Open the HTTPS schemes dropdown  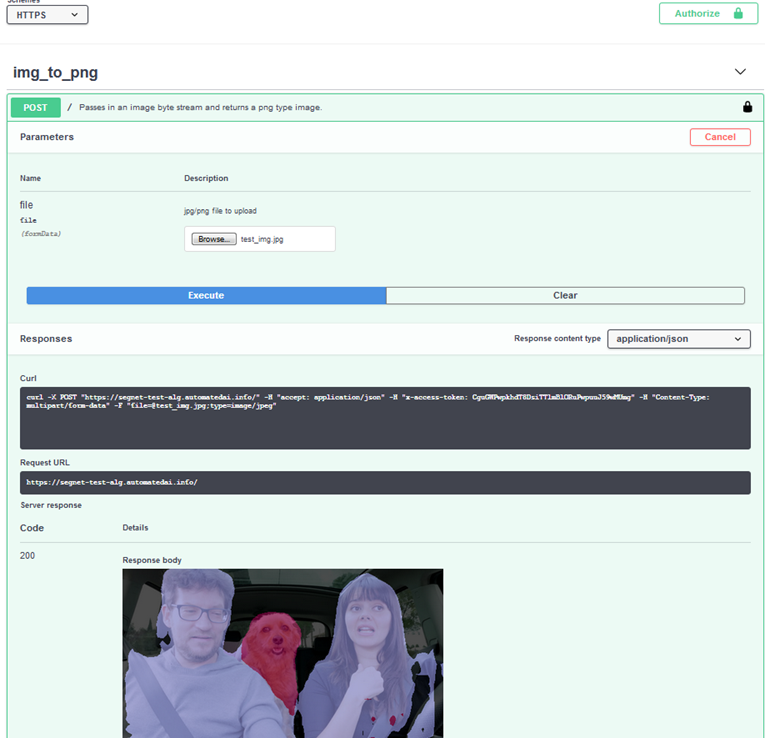47,15
